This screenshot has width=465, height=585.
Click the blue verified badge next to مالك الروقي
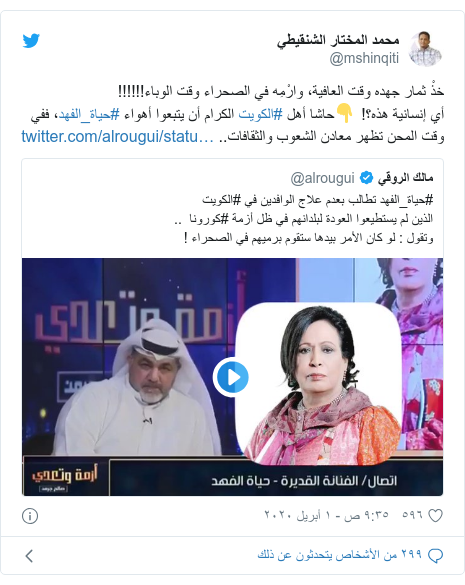pyautogui.click(x=366, y=178)
